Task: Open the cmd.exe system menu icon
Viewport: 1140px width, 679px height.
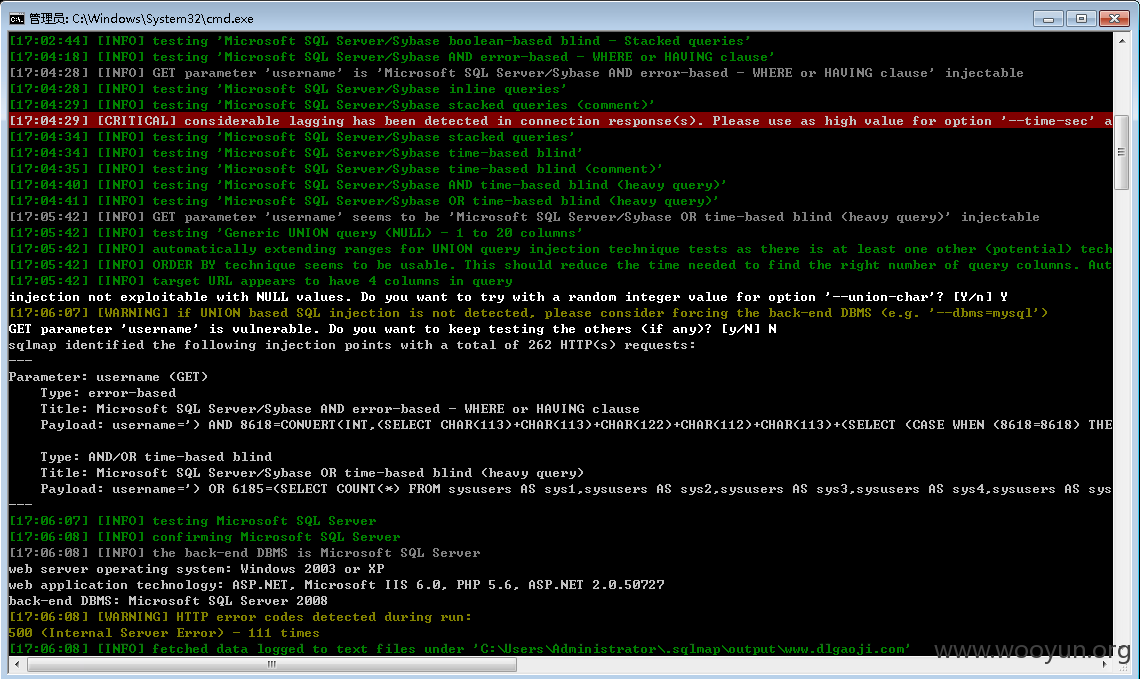Action: (17, 18)
